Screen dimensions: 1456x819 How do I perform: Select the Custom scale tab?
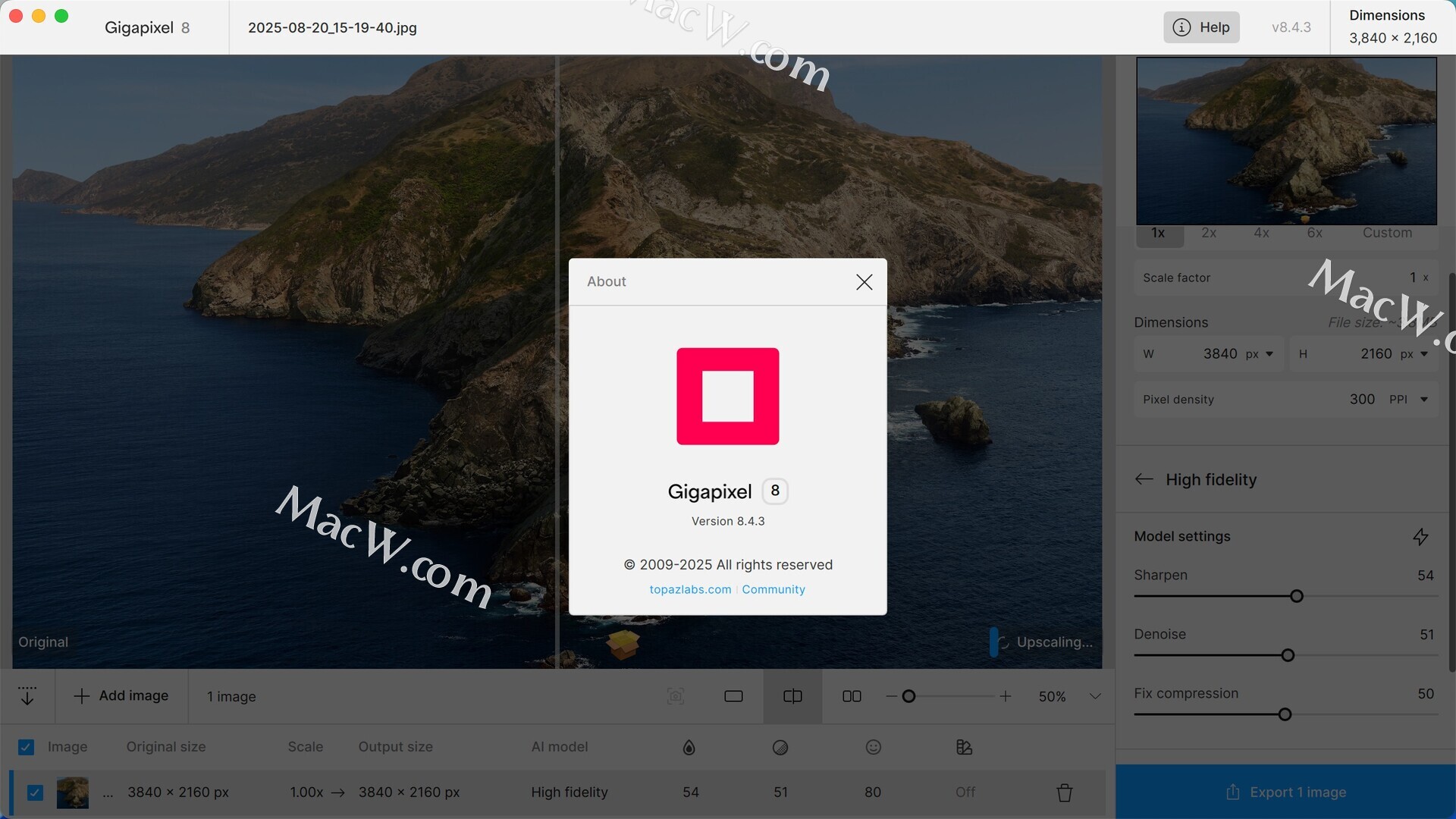1387,234
